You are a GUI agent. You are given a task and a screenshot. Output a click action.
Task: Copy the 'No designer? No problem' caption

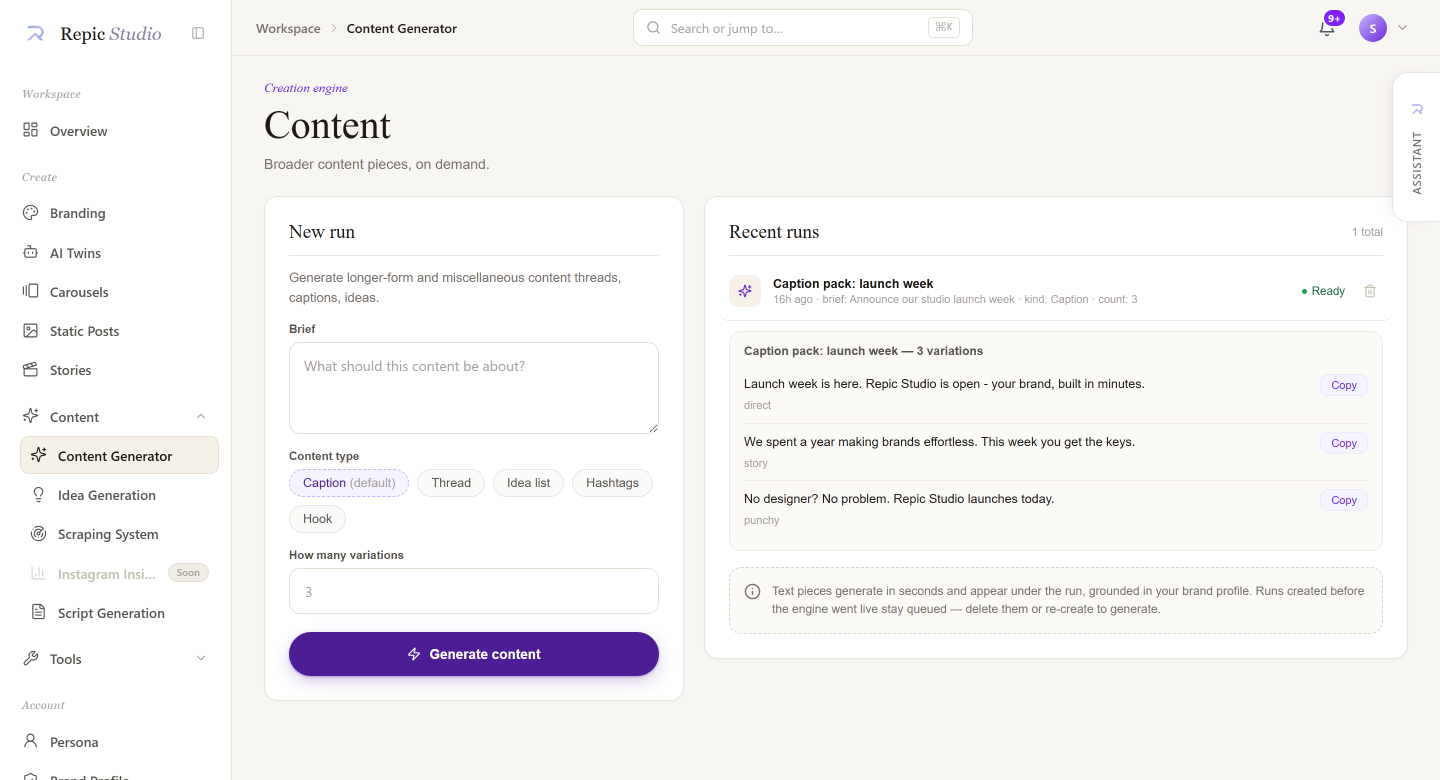[1344, 500]
